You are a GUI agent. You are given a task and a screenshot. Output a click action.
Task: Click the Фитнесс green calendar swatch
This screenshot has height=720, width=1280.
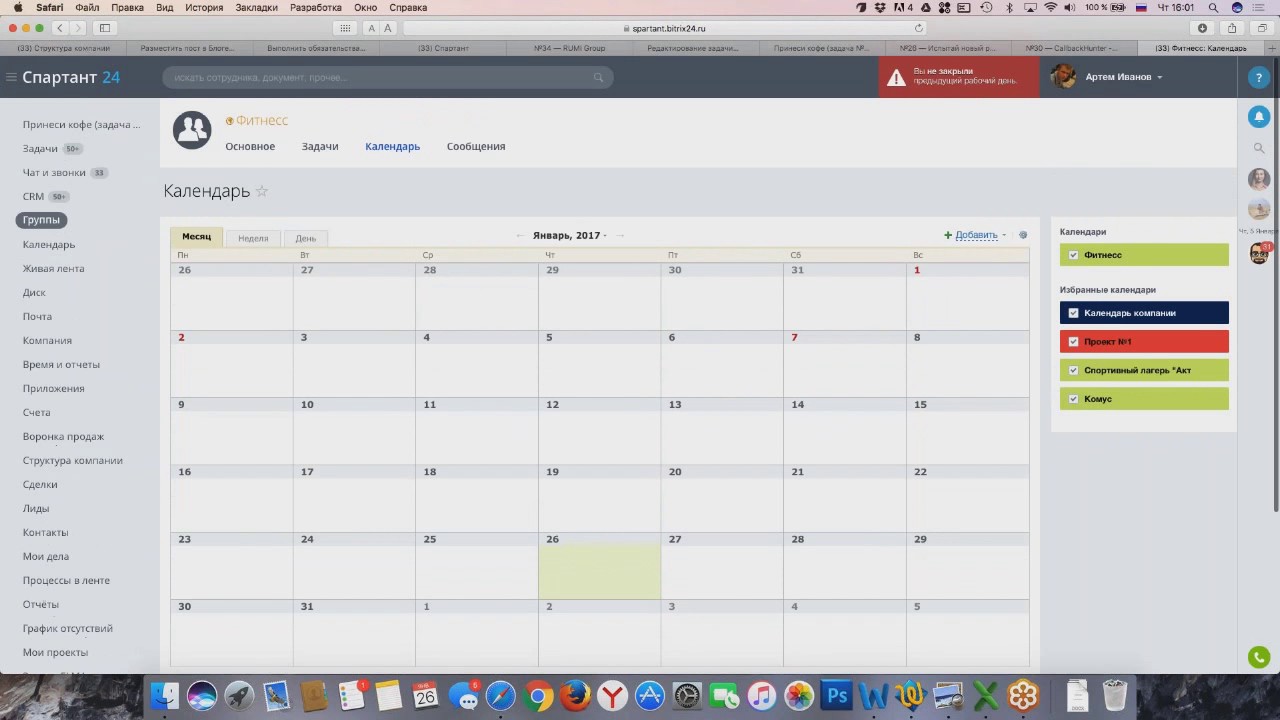pos(1144,255)
